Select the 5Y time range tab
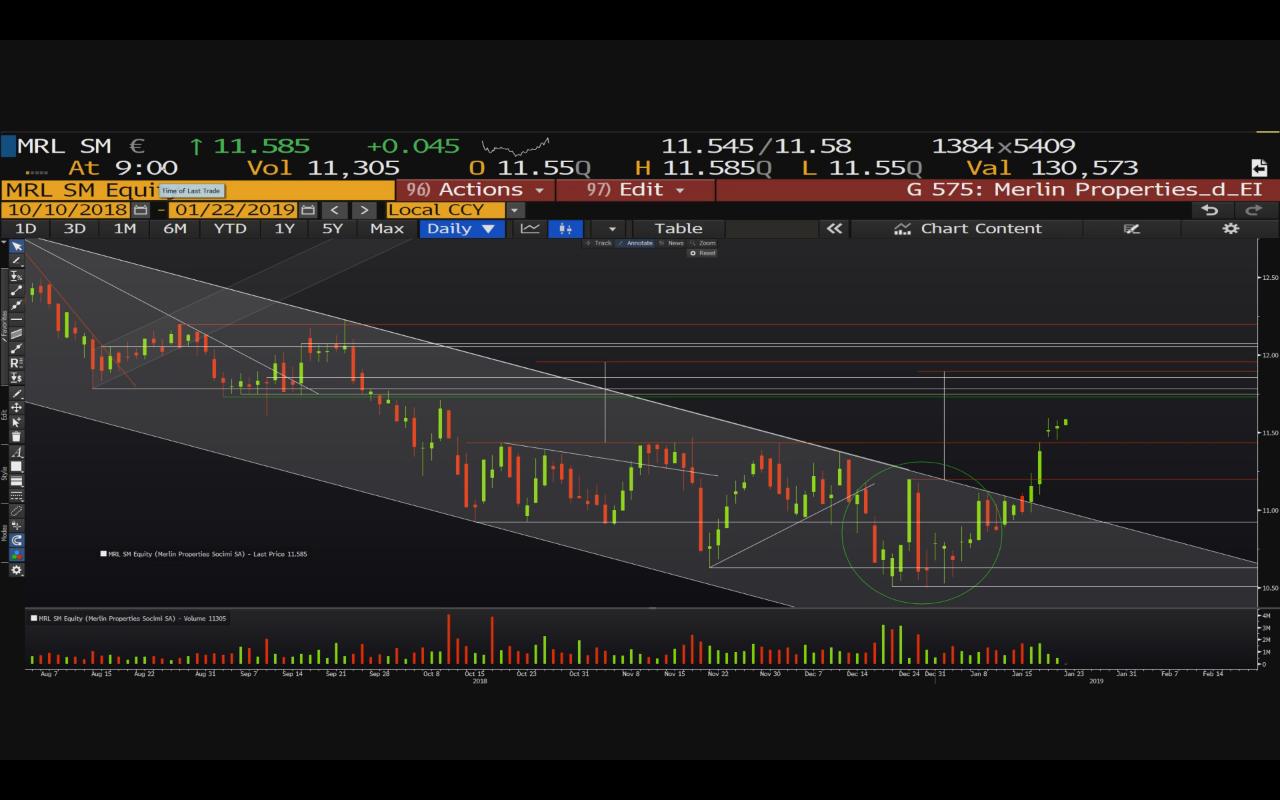Viewport: 1280px width, 800px height. pos(333,229)
